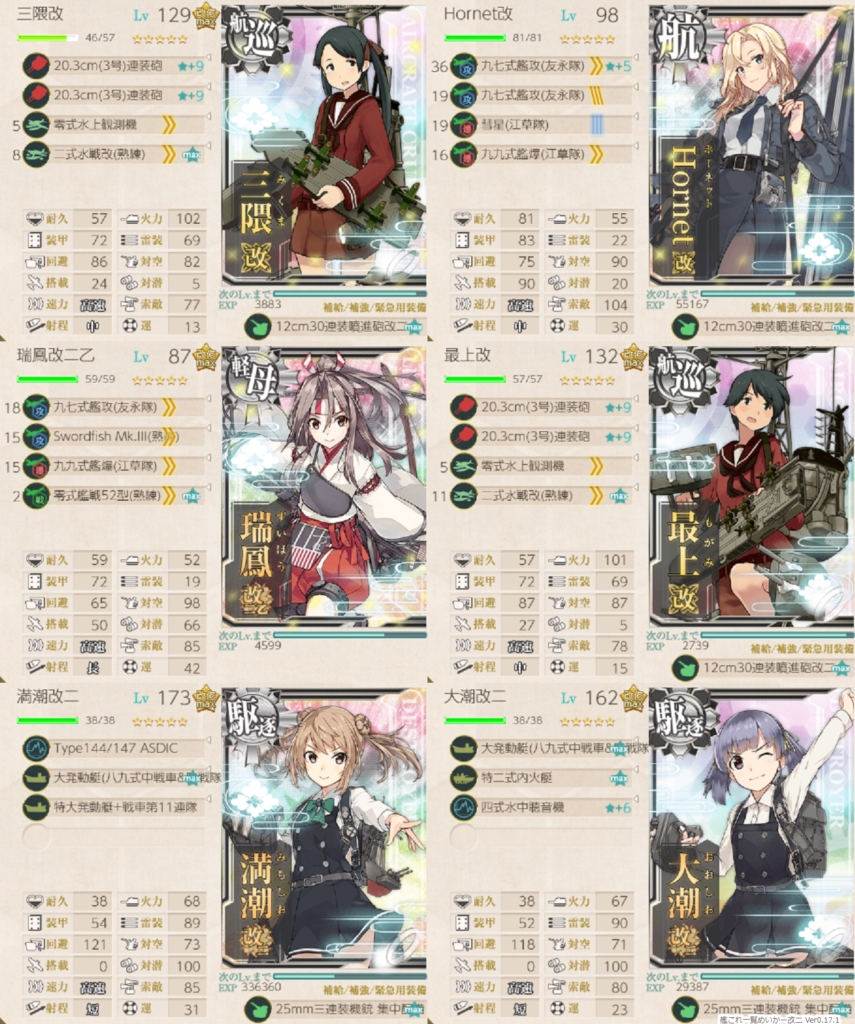Click the landing craft icon beside 特二式内火艇
The width and height of the screenshot is (855, 1024).
tap(463, 778)
